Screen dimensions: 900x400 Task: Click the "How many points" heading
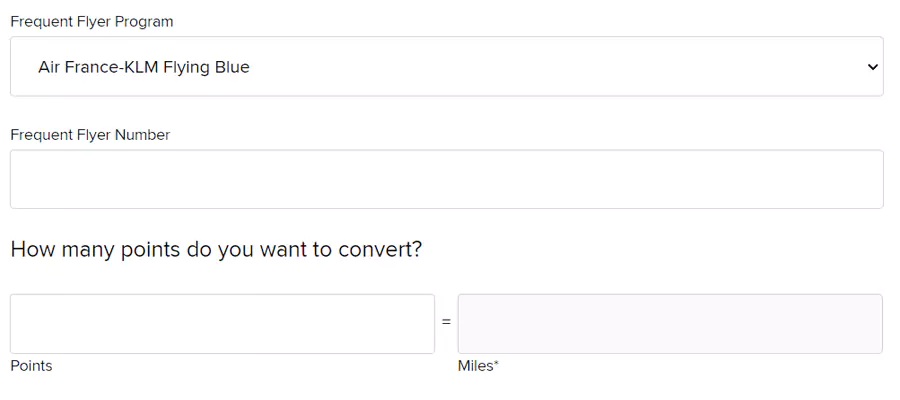(216, 249)
